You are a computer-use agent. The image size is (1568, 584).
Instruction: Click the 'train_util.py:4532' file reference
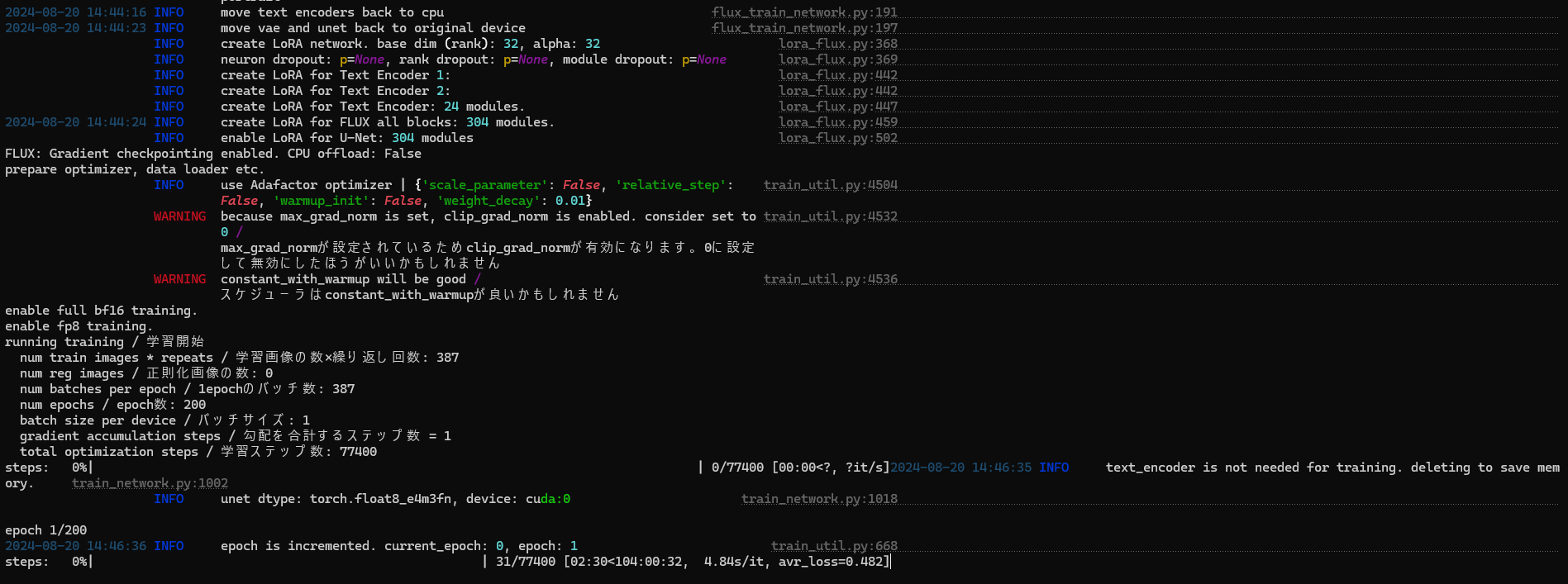pyautogui.click(x=831, y=216)
